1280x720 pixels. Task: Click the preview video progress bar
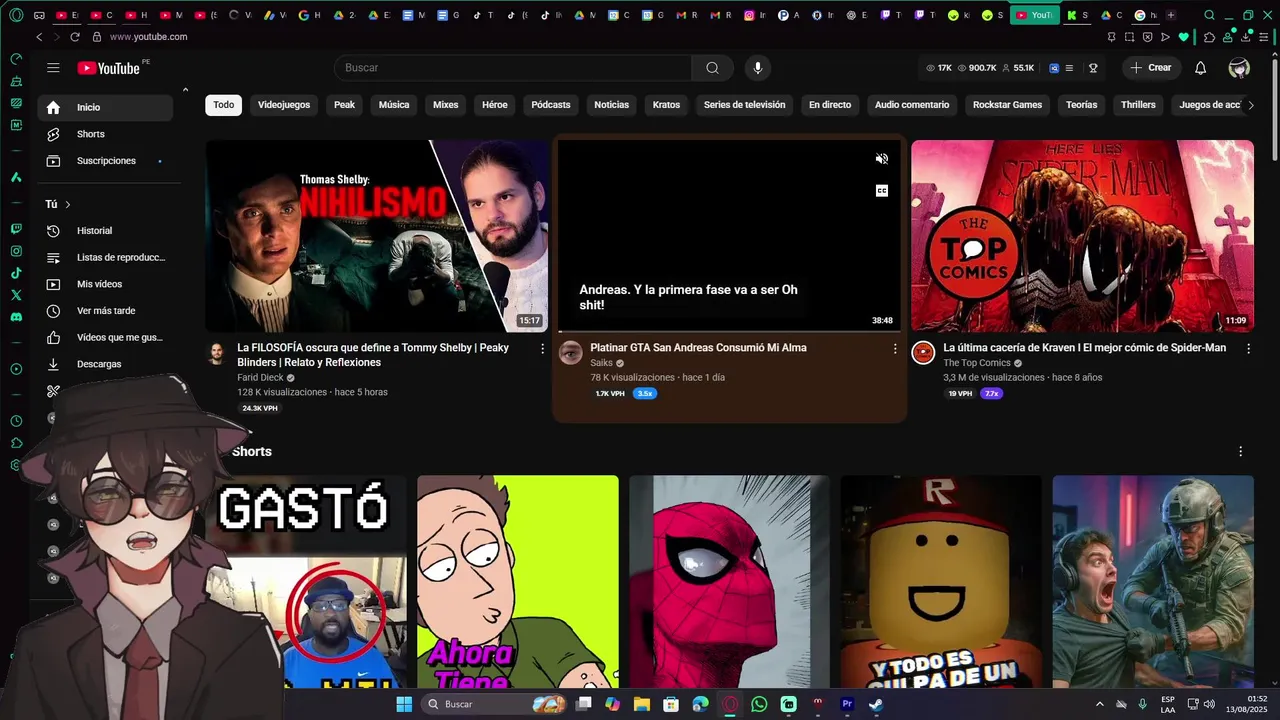click(x=727, y=331)
